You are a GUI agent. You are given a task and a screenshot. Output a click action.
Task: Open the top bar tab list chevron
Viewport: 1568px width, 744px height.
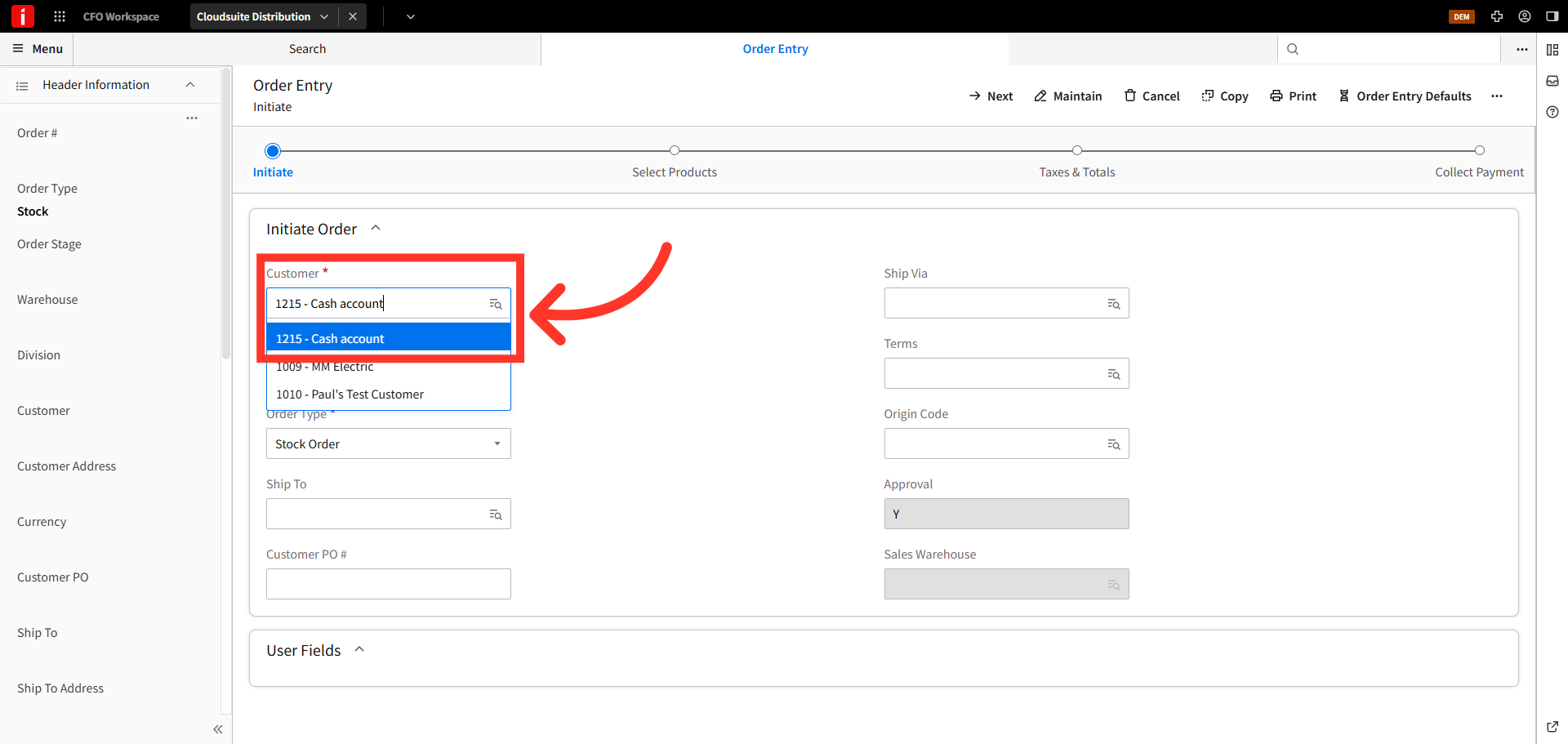[x=411, y=16]
